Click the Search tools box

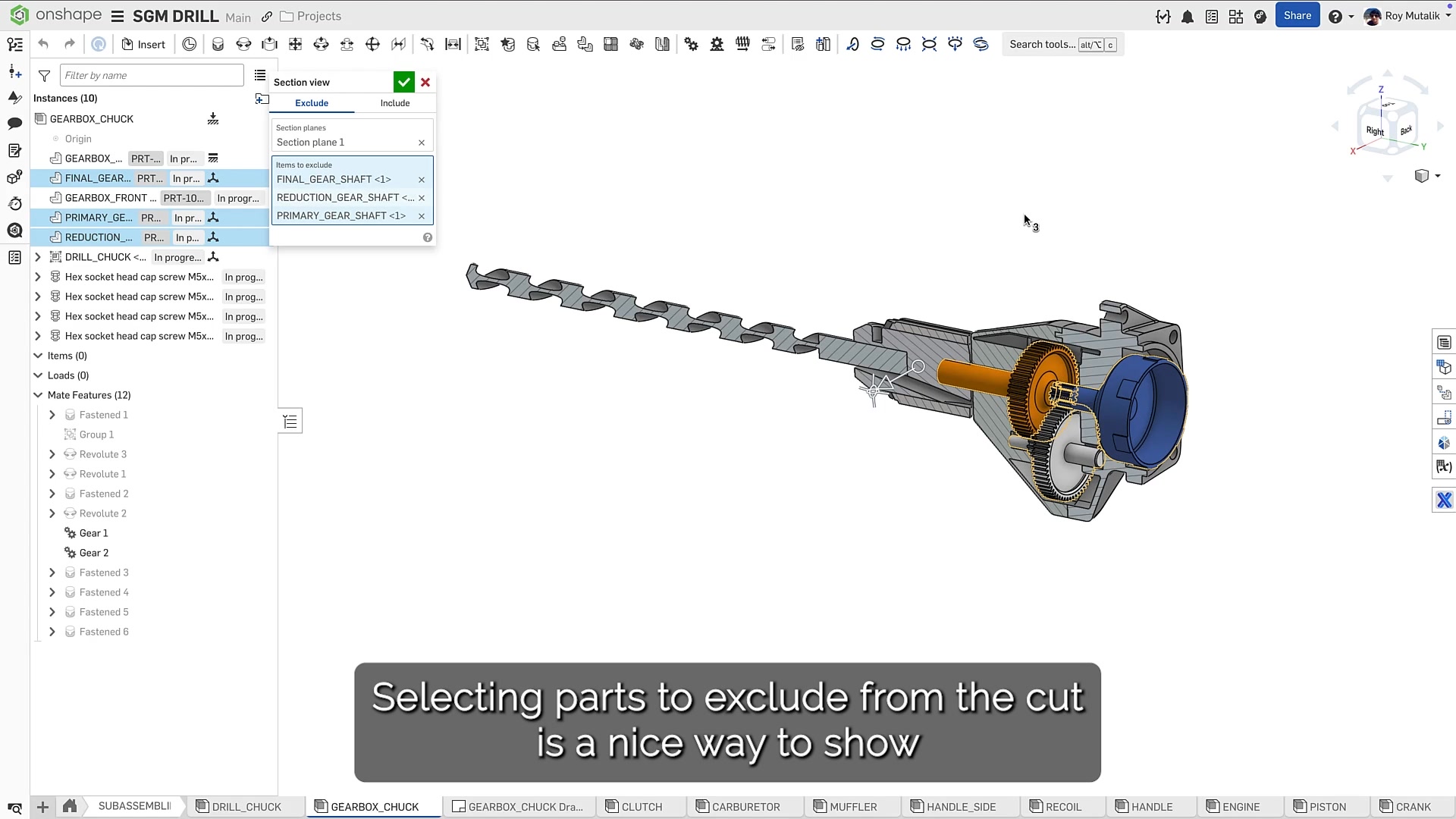1062,44
